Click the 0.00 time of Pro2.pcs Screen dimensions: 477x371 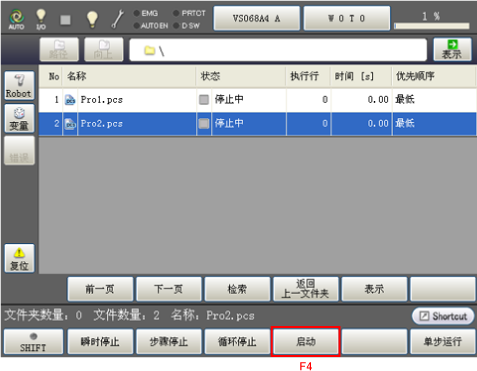pyautogui.click(x=378, y=124)
